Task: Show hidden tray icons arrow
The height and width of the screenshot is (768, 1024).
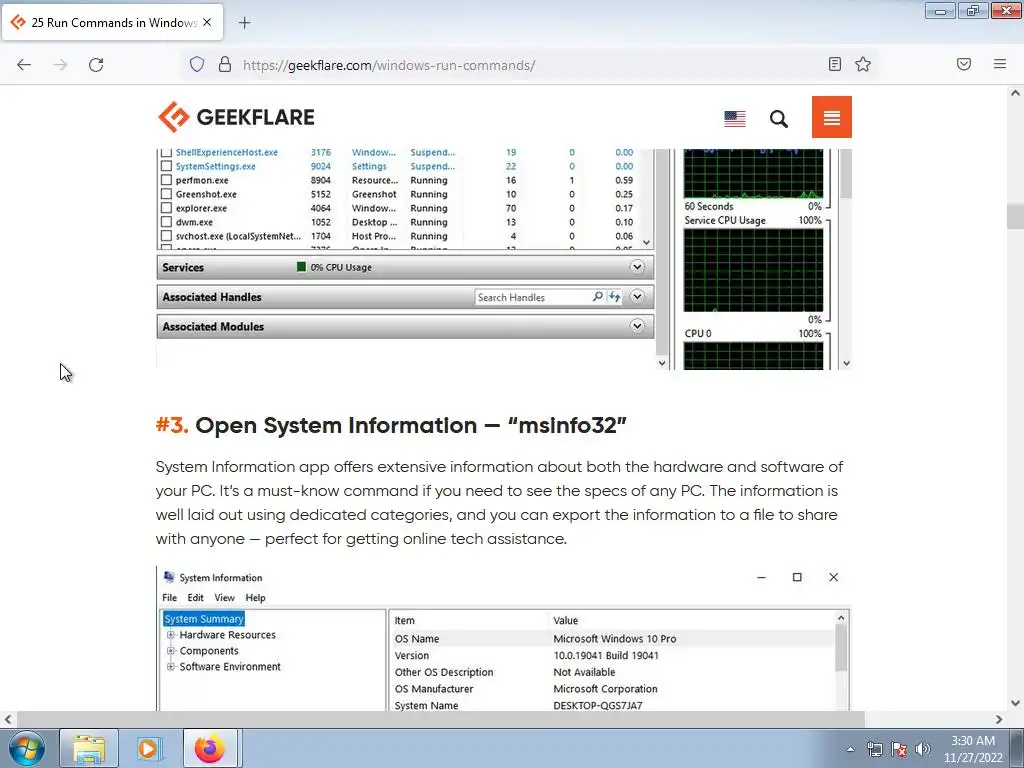Action: coord(850,749)
